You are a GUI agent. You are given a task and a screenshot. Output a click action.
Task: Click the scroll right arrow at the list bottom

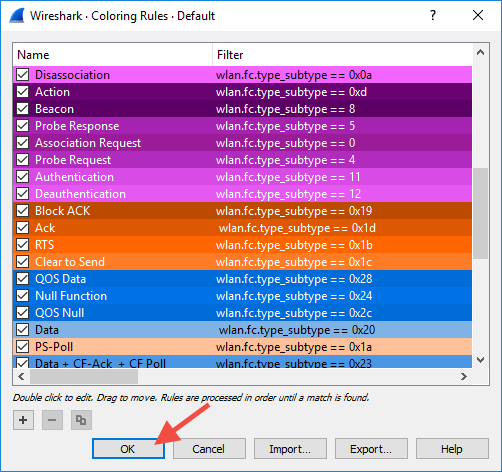tap(464, 377)
